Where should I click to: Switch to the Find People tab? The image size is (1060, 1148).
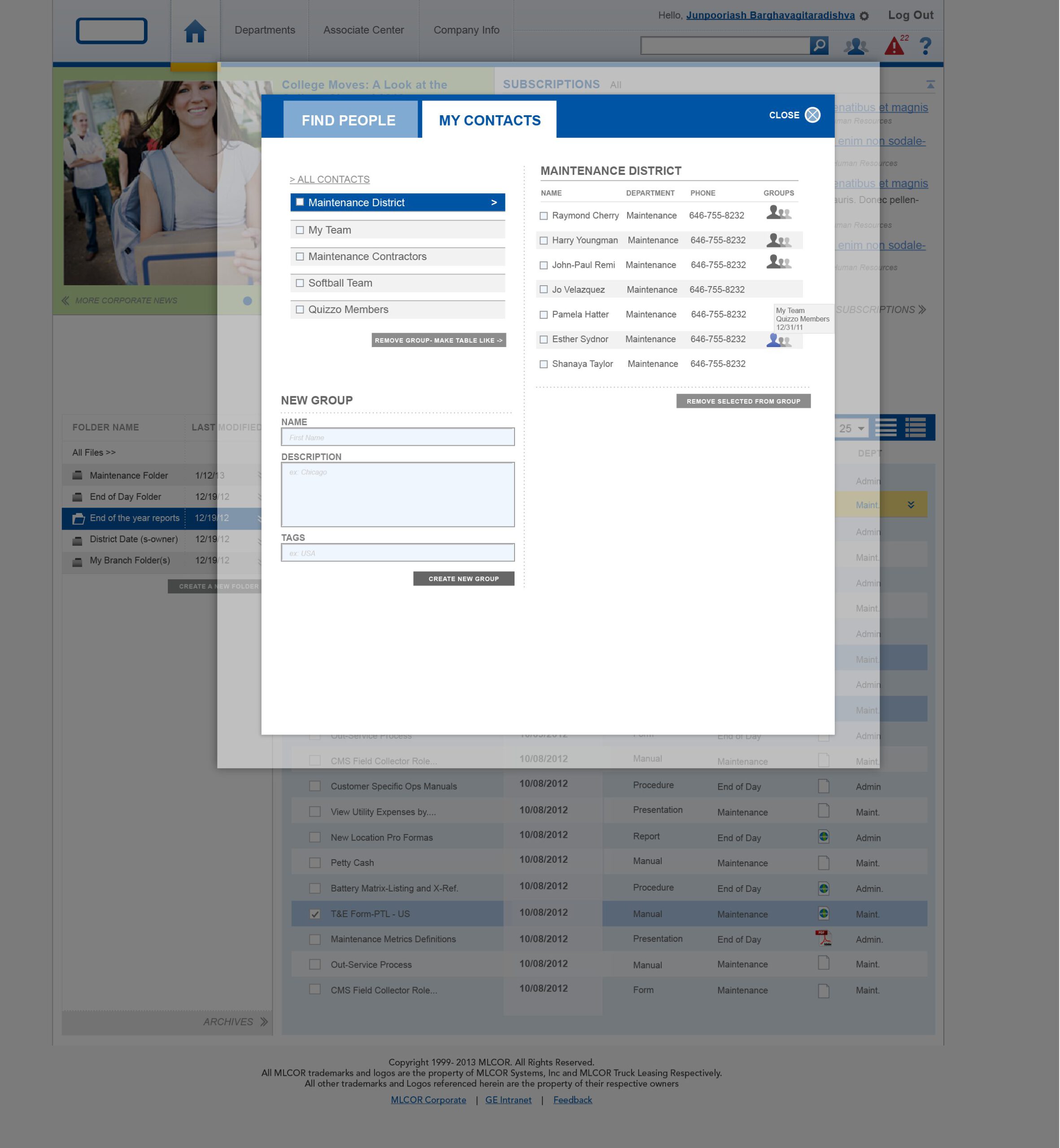point(349,120)
